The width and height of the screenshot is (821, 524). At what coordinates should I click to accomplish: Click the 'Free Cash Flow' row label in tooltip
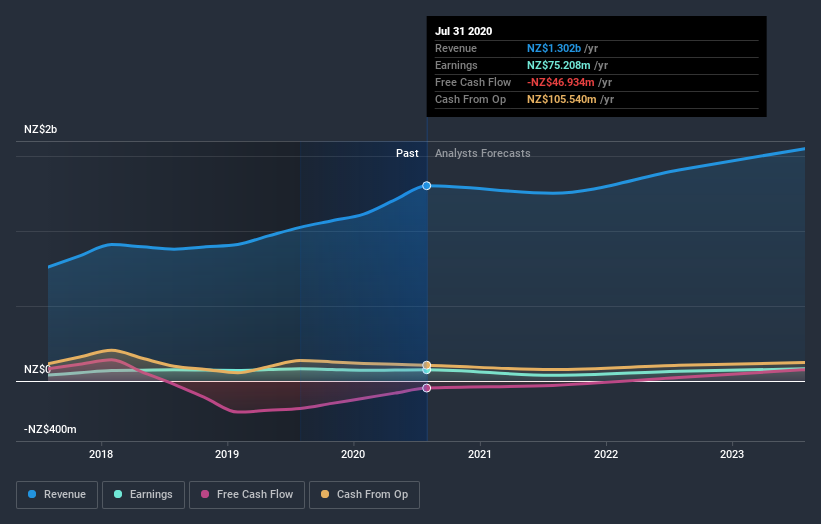473,82
